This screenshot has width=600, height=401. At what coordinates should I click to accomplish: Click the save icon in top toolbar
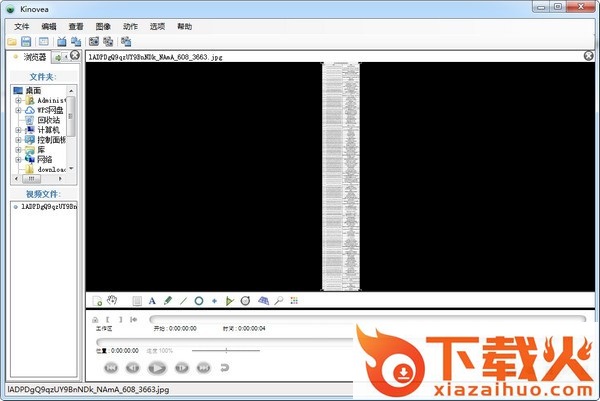point(27,42)
